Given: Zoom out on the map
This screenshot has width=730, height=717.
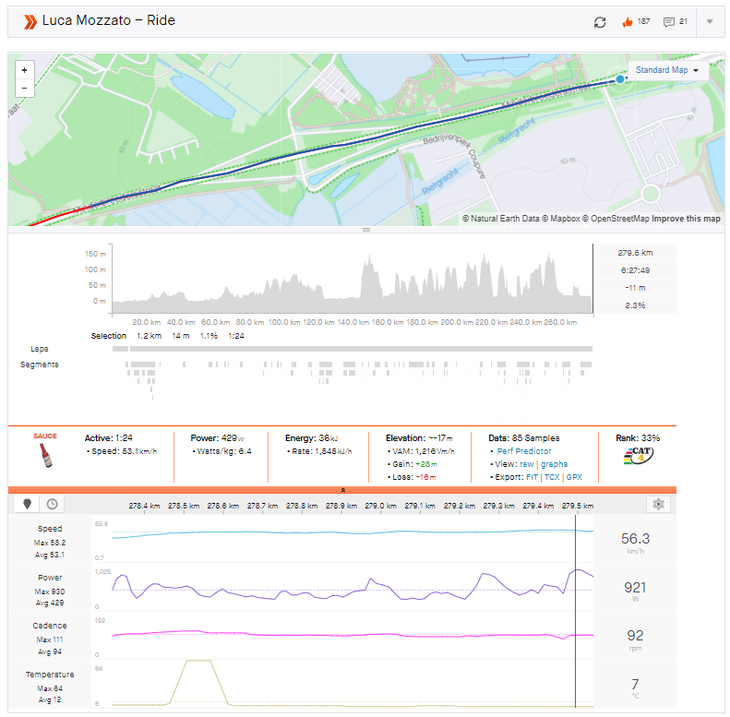Looking at the screenshot, I should [x=24, y=88].
